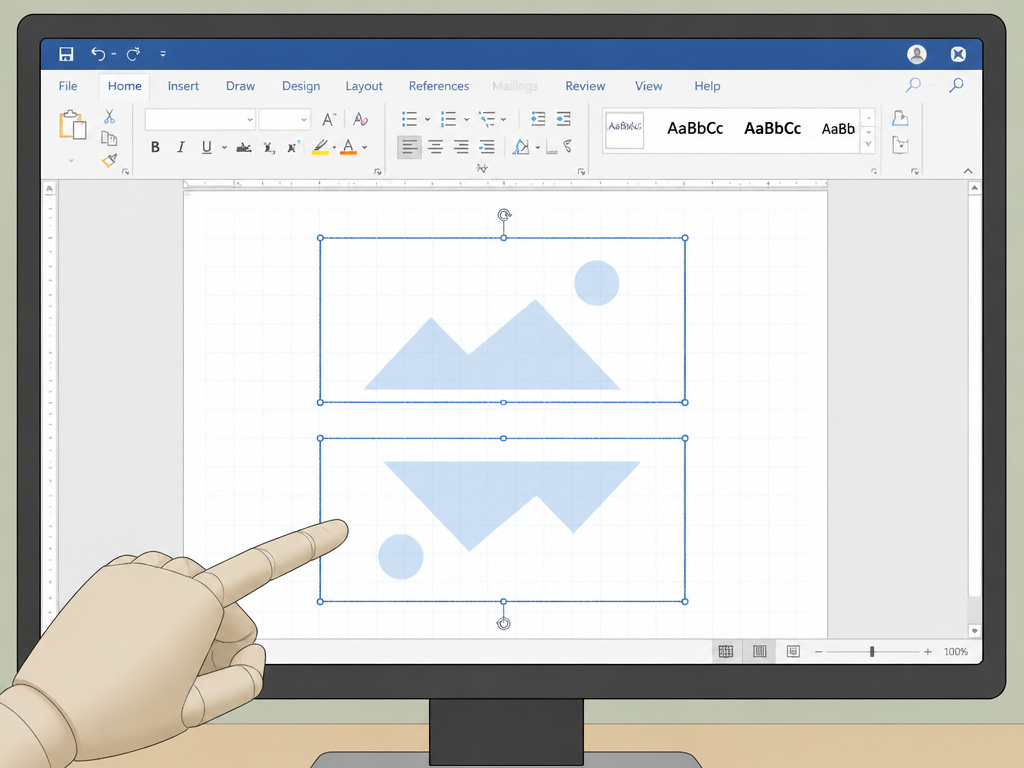Viewport: 1024px width, 768px height.
Task: Click the Clear Formatting icon
Action: [360, 119]
